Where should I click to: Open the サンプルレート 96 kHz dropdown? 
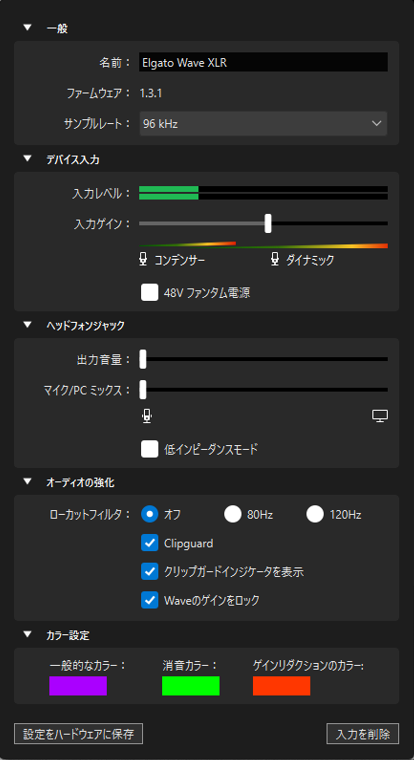point(263,124)
